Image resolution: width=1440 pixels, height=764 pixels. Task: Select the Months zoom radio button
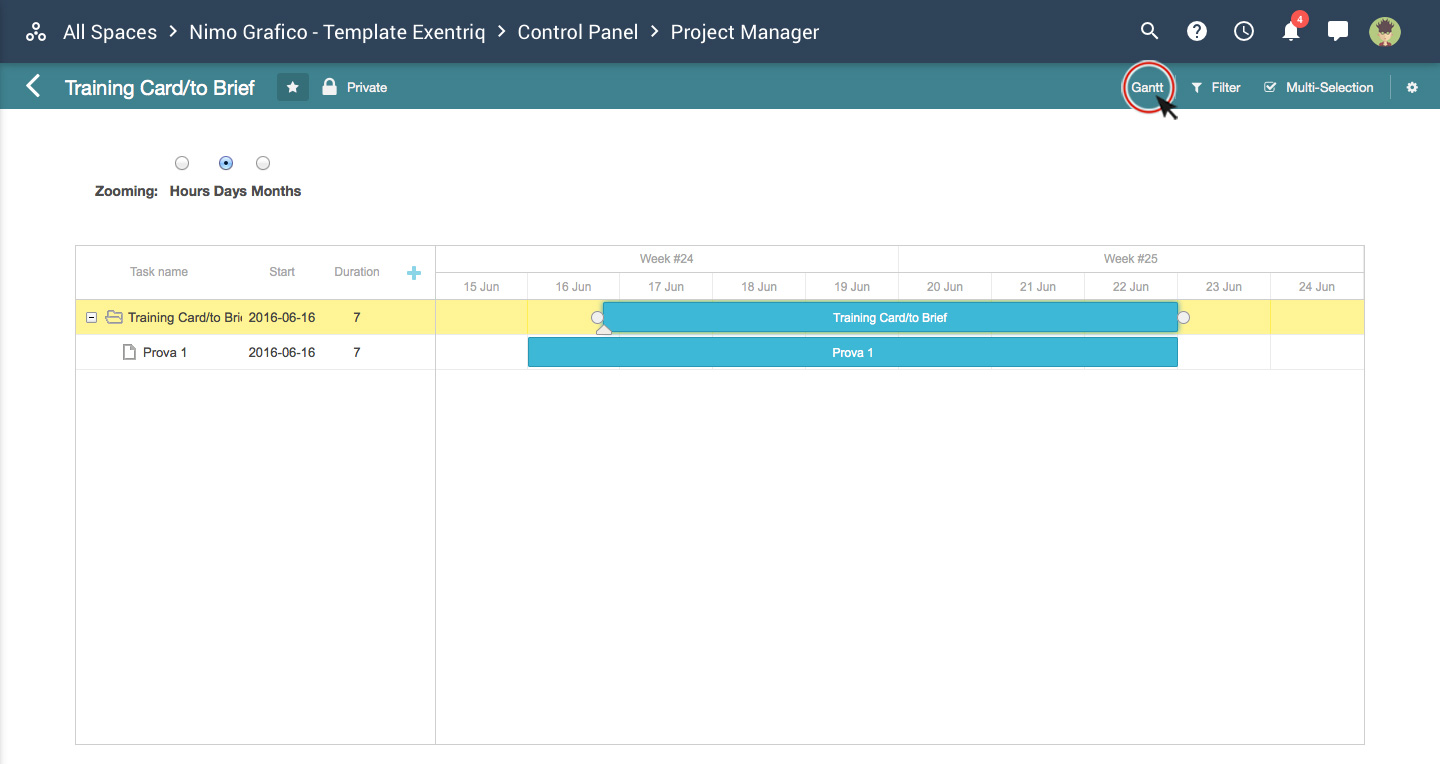pyautogui.click(x=263, y=163)
